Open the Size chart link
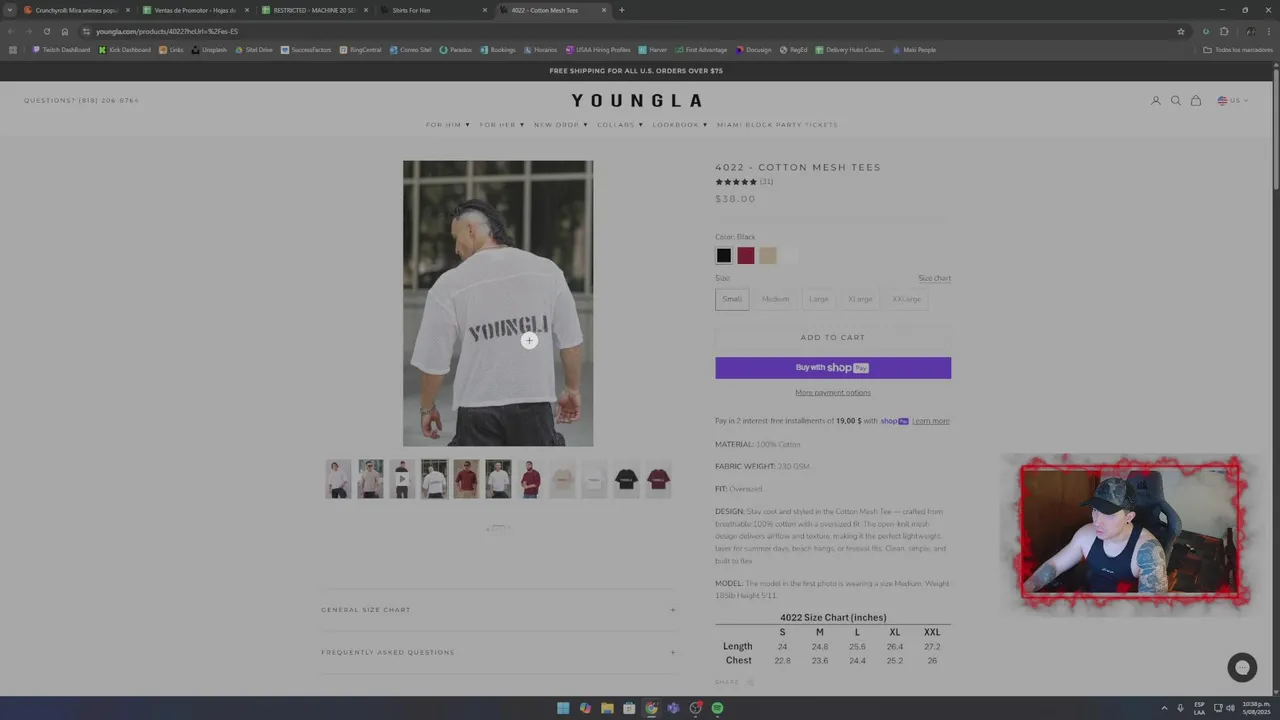The height and width of the screenshot is (720, 1280). tap(934, 278)
